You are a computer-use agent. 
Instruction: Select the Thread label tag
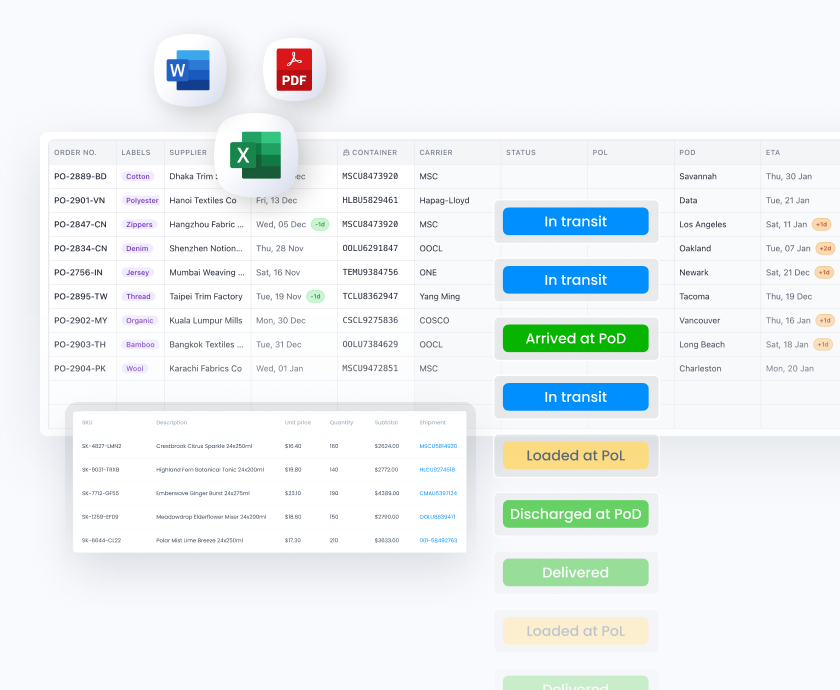[138, 296]
